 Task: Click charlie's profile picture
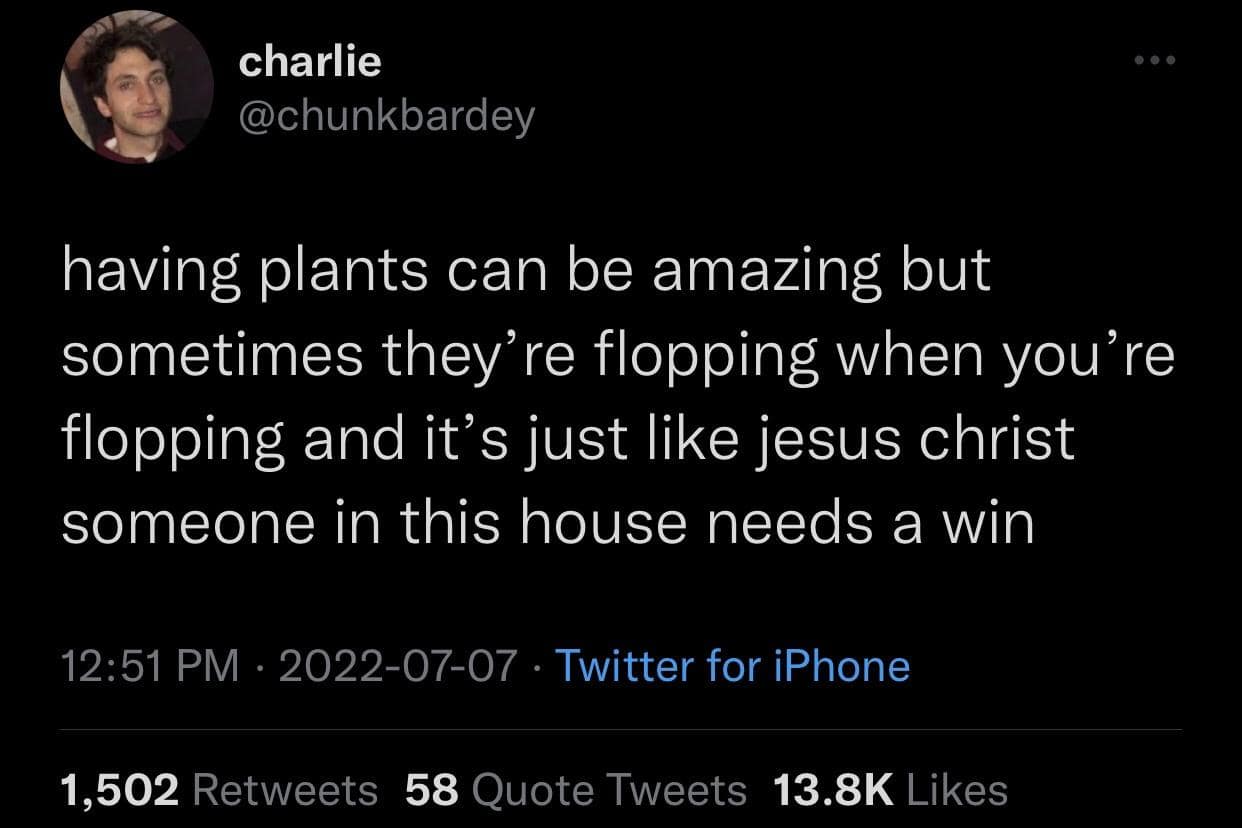pyautogui.click(x=136, y=88)
